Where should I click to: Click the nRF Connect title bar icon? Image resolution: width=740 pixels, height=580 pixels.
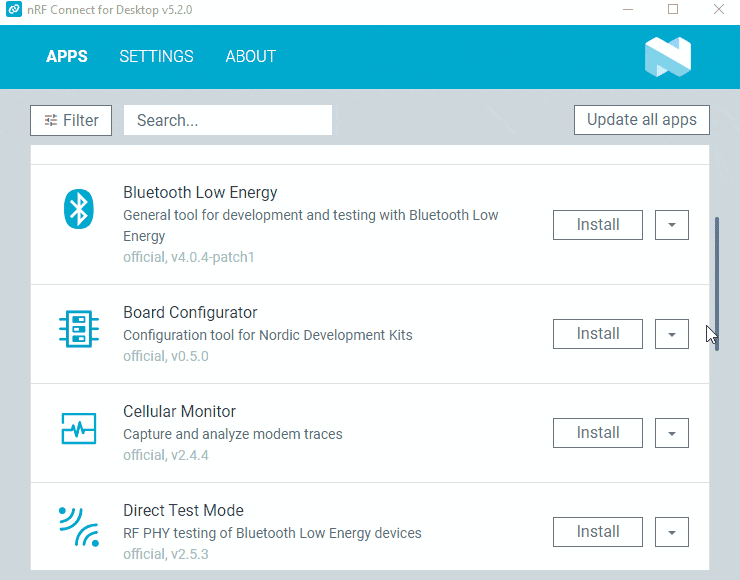pos(14,9)
